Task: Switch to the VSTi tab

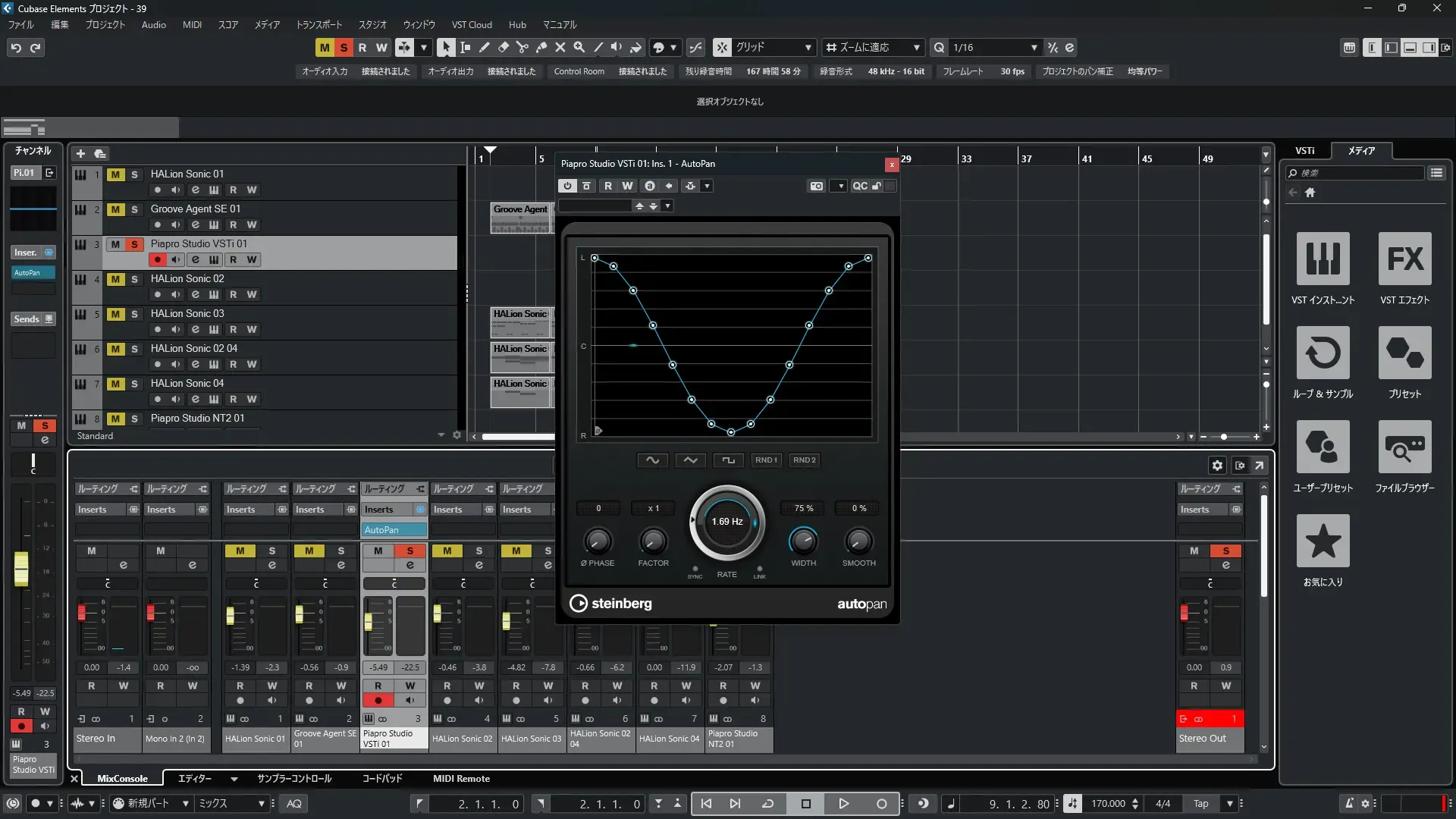Action: pyautogui.click(x=1304, y=151)
